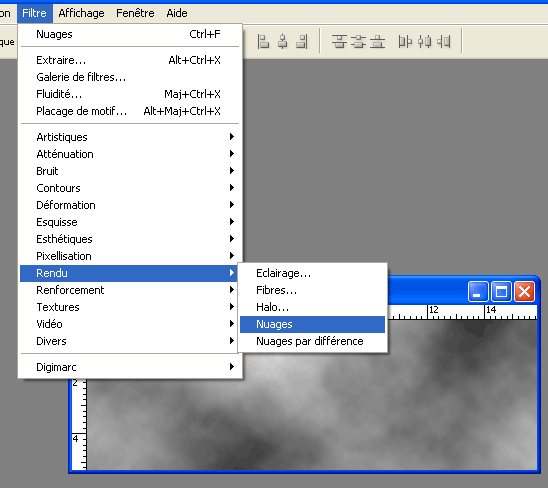This screenshot has width=548, height=488.
Task: Click the Align horizontal centers icon
Action: (x=283, y=42)
